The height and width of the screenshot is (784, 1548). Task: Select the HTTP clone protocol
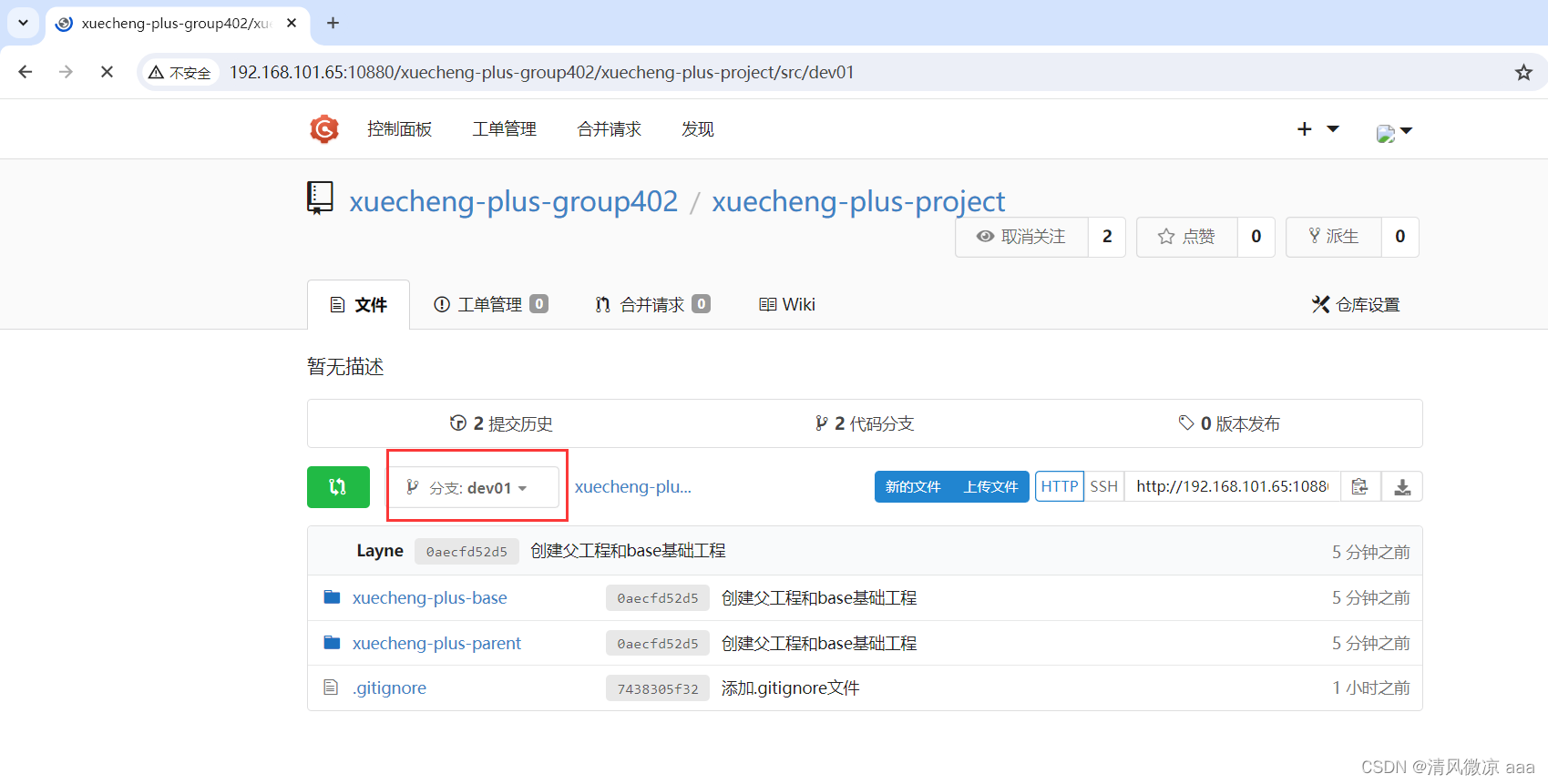pyautogui.click(x=1060, y=486)
